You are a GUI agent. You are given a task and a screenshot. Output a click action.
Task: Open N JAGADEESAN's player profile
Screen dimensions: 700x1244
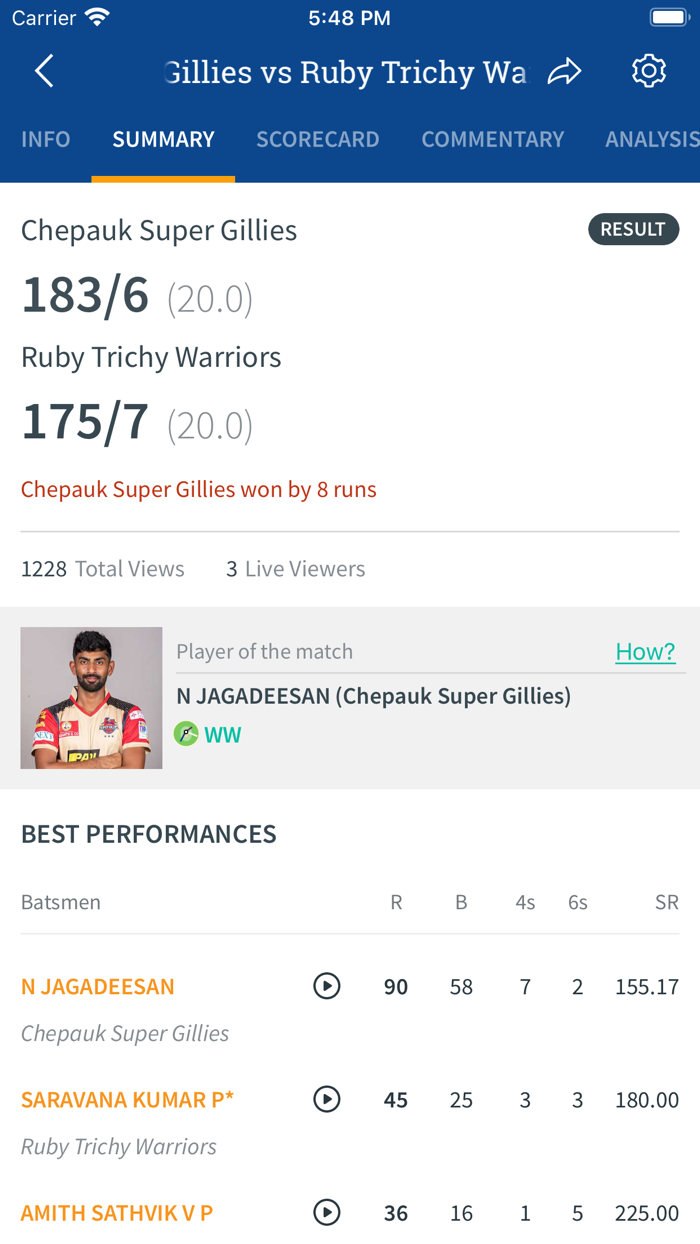[97, 986]
